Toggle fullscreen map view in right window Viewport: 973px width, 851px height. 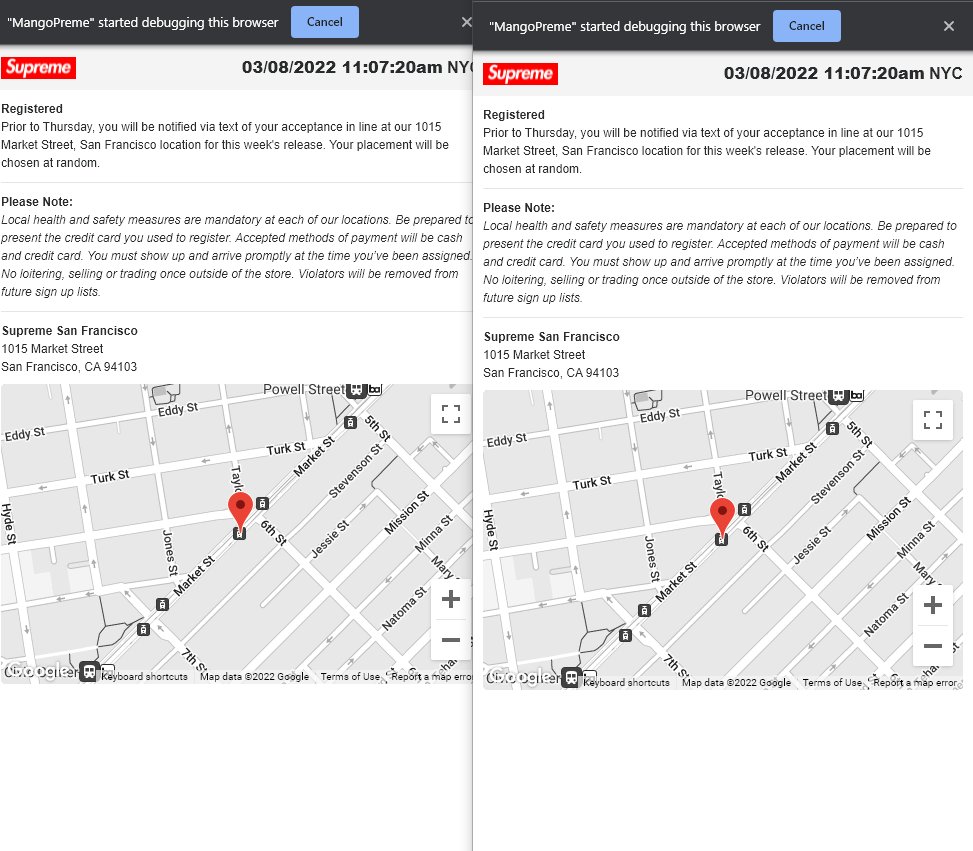(x=933, y=420)
